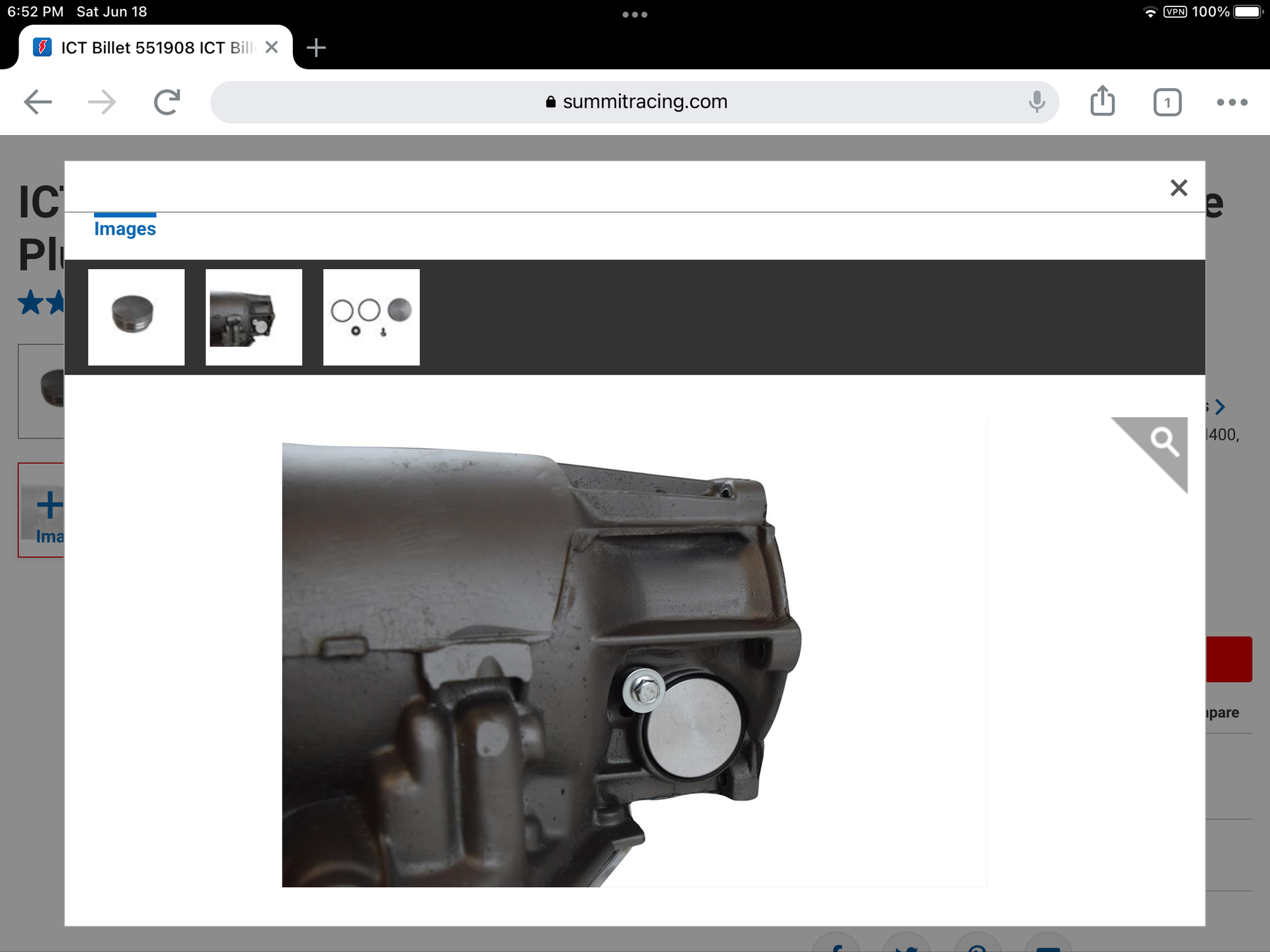Open the browser three-dot menu
Screen dimensions: 1270x952
[x=1232, y=102]
